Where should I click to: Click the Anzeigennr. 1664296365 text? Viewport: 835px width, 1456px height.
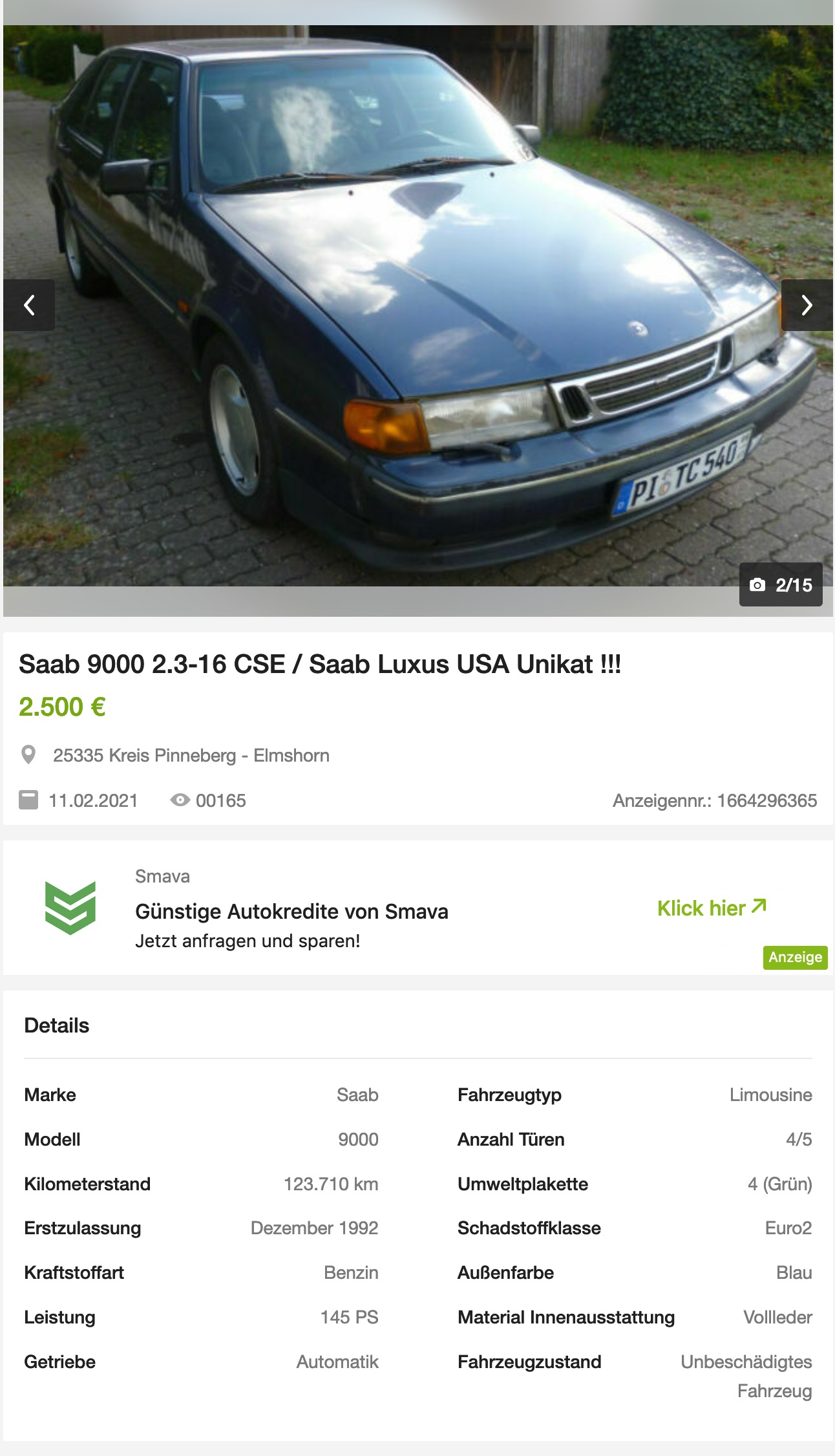click(715, 800)
